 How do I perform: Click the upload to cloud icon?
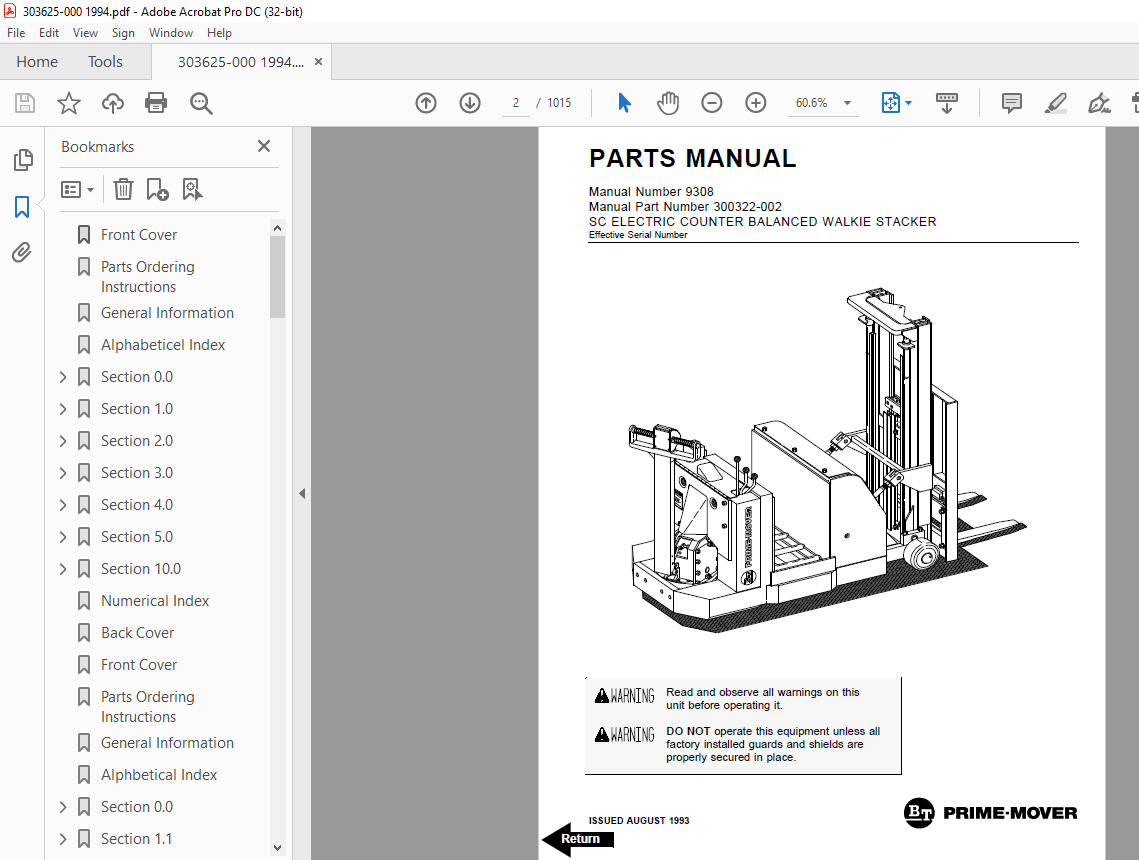click(113, 103)
